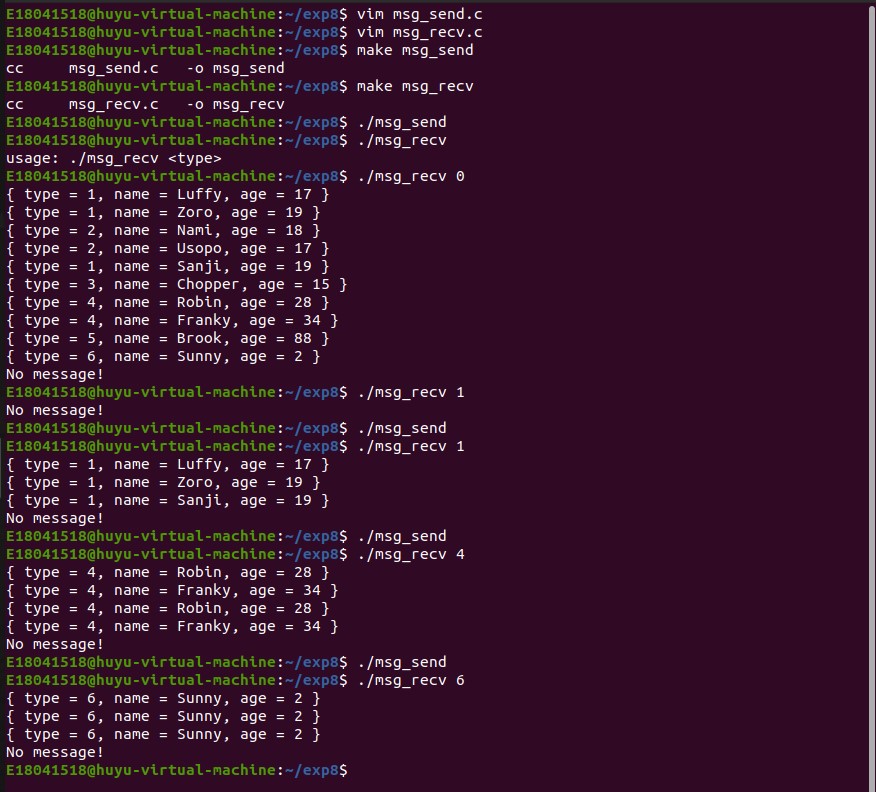The height and width of the screenshot is (792, 876).
Task: Click the 'usage: ./msg_recv <type>' line
Action: tap(113, 158)
